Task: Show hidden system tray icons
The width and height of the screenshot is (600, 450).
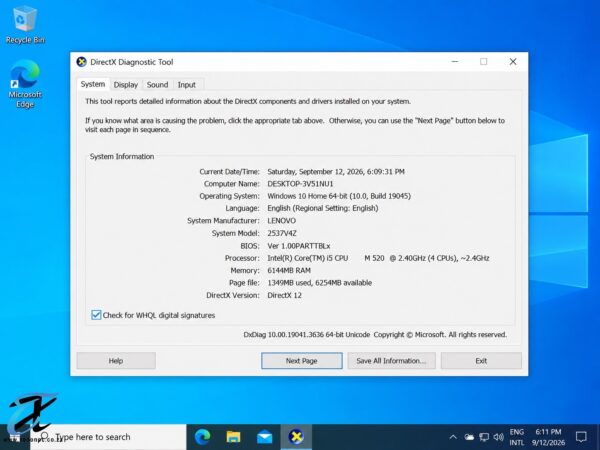Action: click(x=453, y=437)
